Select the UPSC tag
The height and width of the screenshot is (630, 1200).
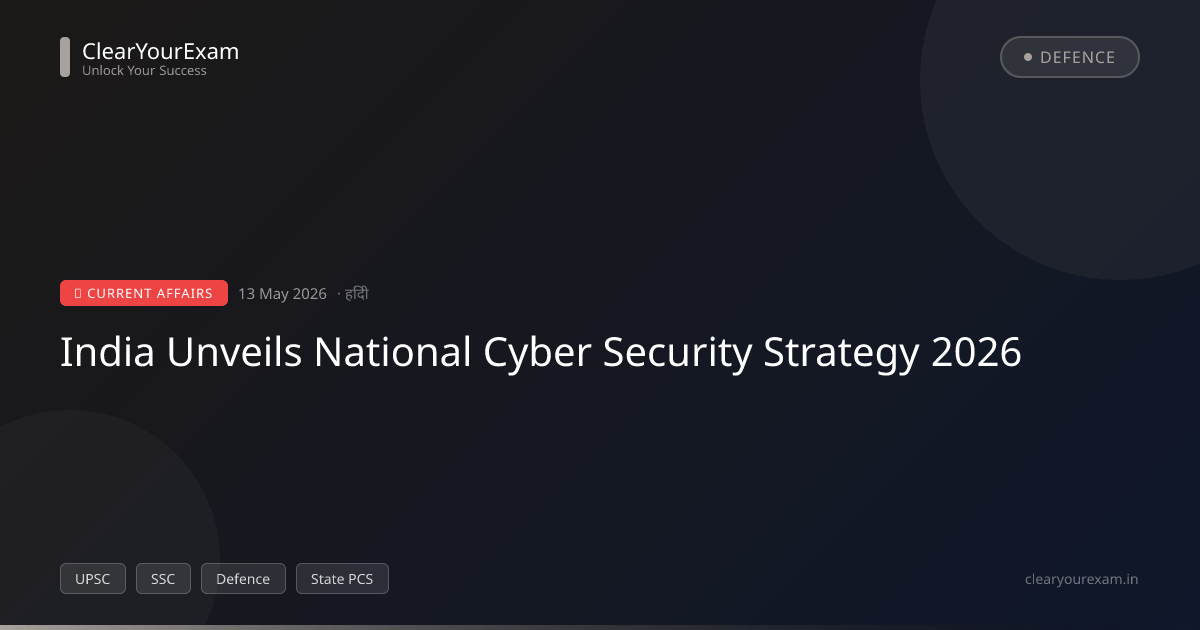click(x=93, y=579)
